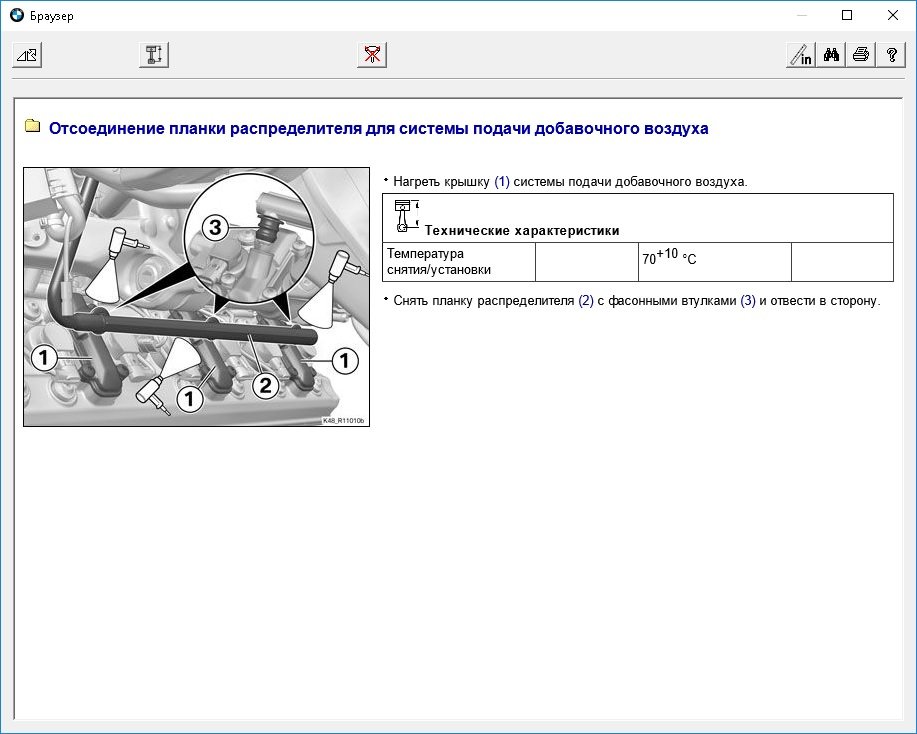Click the heading about distributor rail disconnection
Viewport: 917px width, 734px height.
379,129
